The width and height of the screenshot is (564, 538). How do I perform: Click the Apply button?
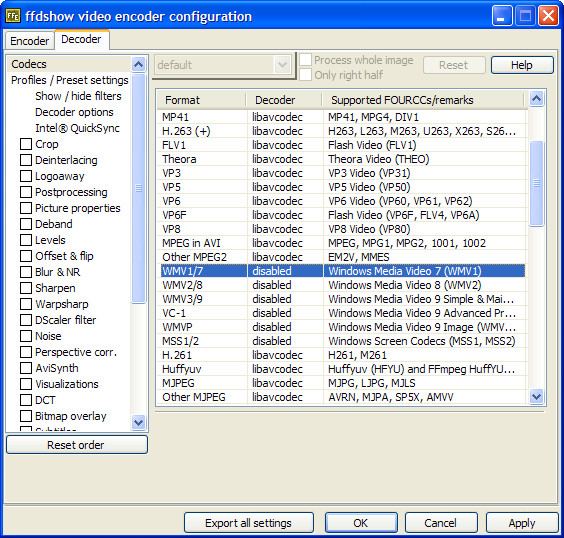(x=522, y=523)
